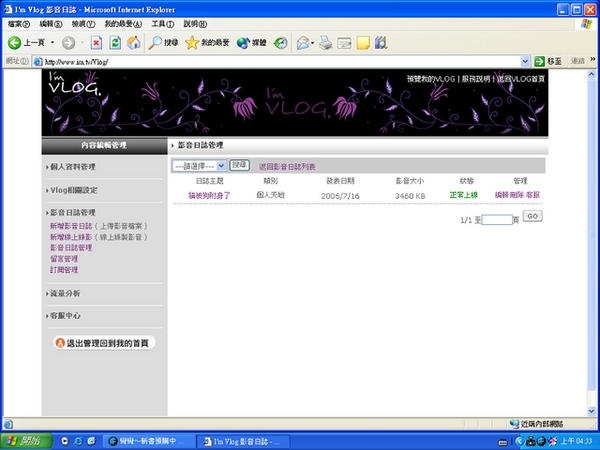
Task: Click the taskbar clock showing 上午 04:33
Action: [576, 442]
